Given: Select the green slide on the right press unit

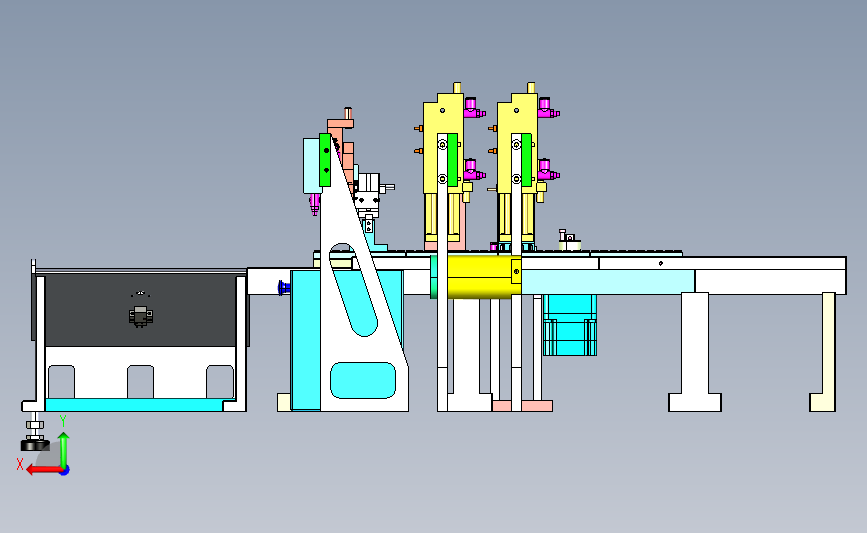Looking at the screenshot, I should pos(526,160).
